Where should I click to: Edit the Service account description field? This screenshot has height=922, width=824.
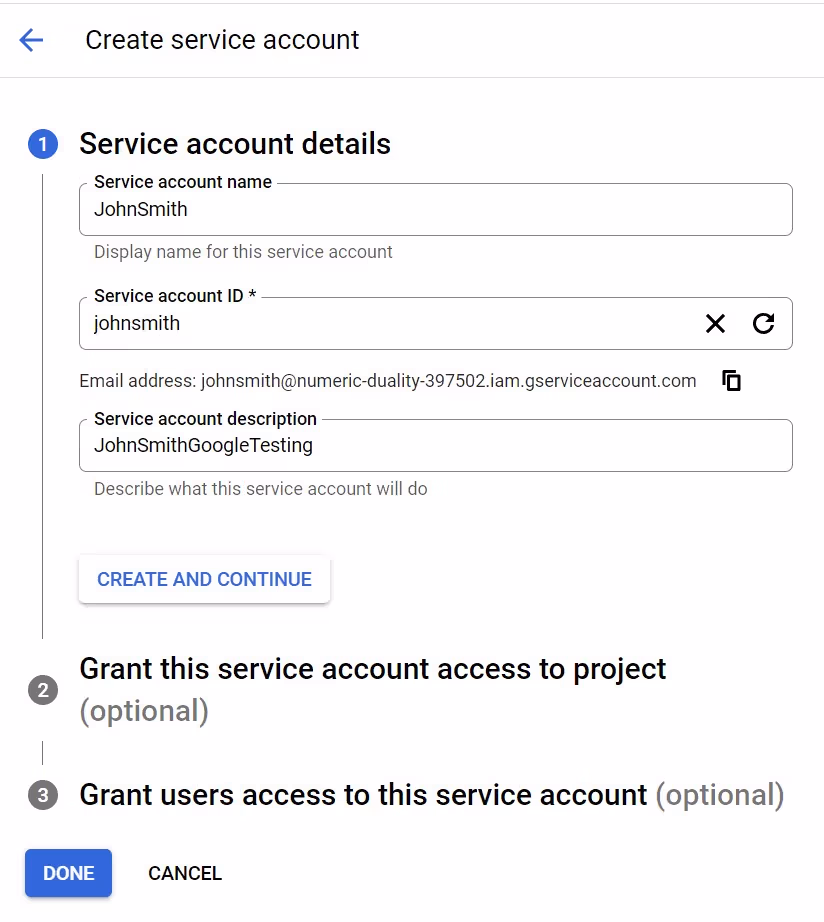coord(435,446)
